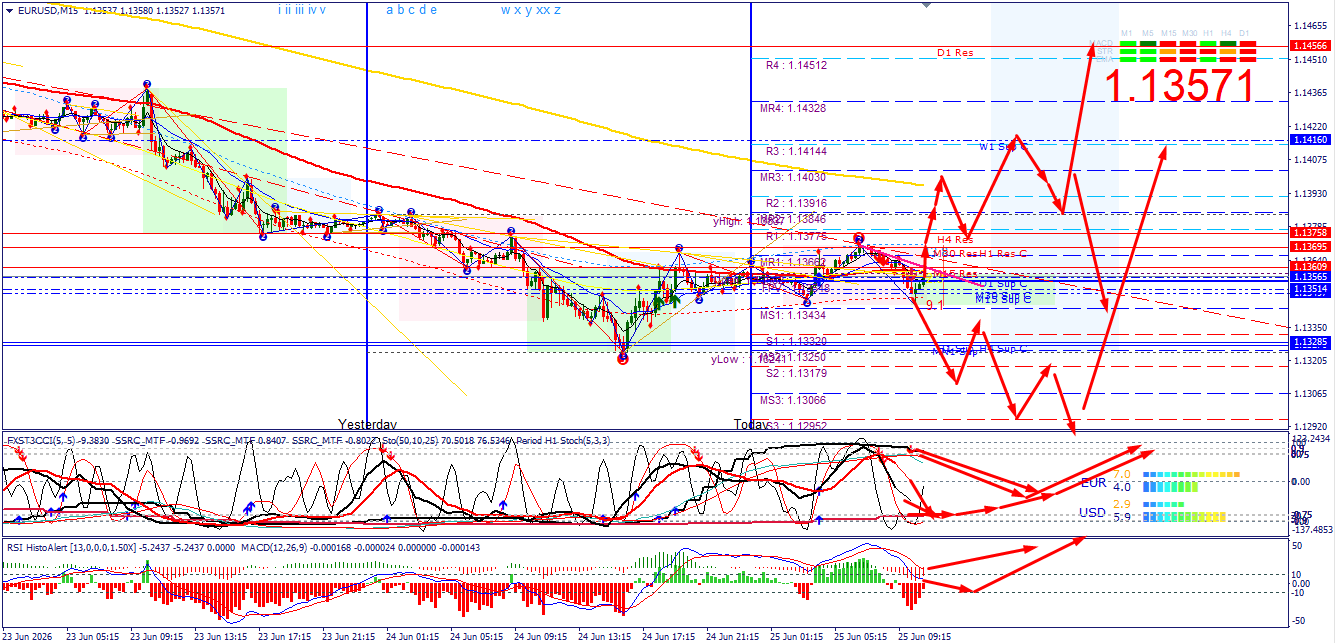Select the 'w x y xx z' wave label
1335x643 pixels.
point(530,10)
